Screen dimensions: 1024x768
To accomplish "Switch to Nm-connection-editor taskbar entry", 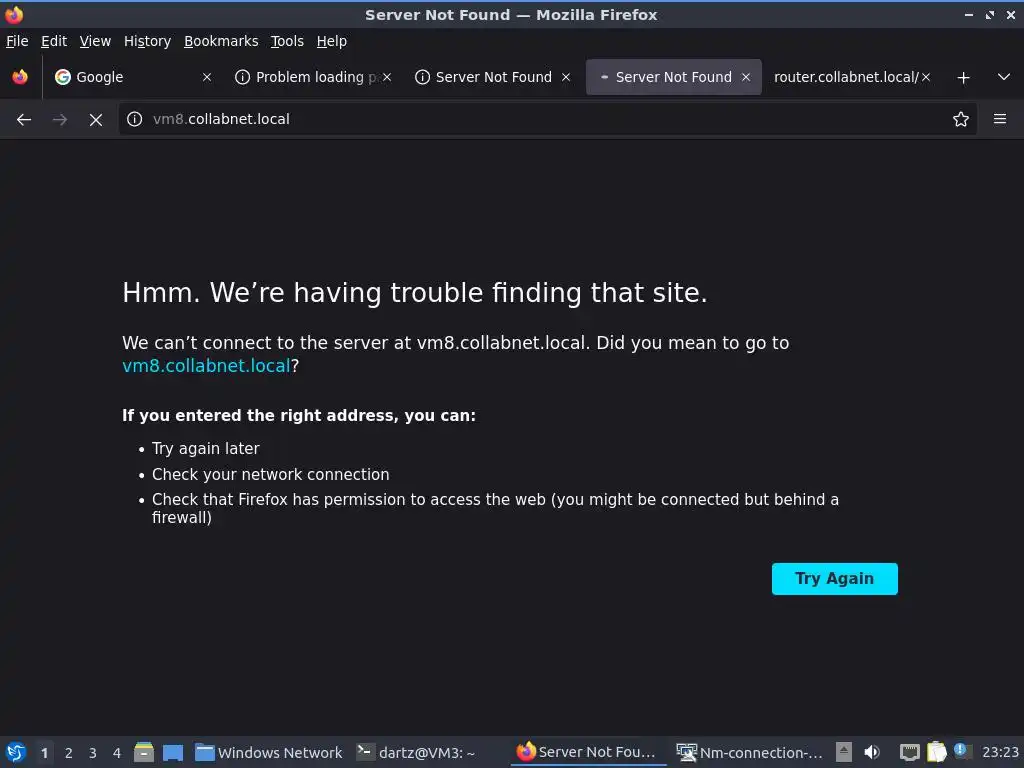I will 750,752.
